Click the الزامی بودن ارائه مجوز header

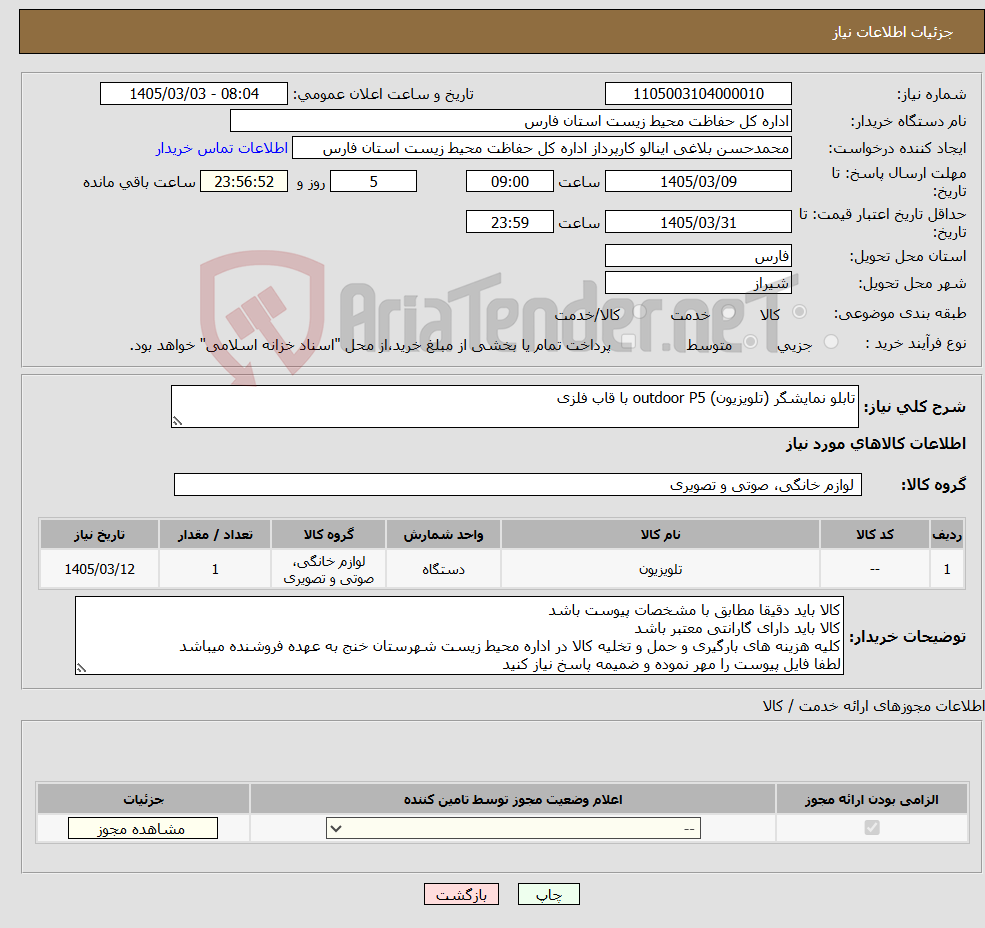click(x=872, y=799)
